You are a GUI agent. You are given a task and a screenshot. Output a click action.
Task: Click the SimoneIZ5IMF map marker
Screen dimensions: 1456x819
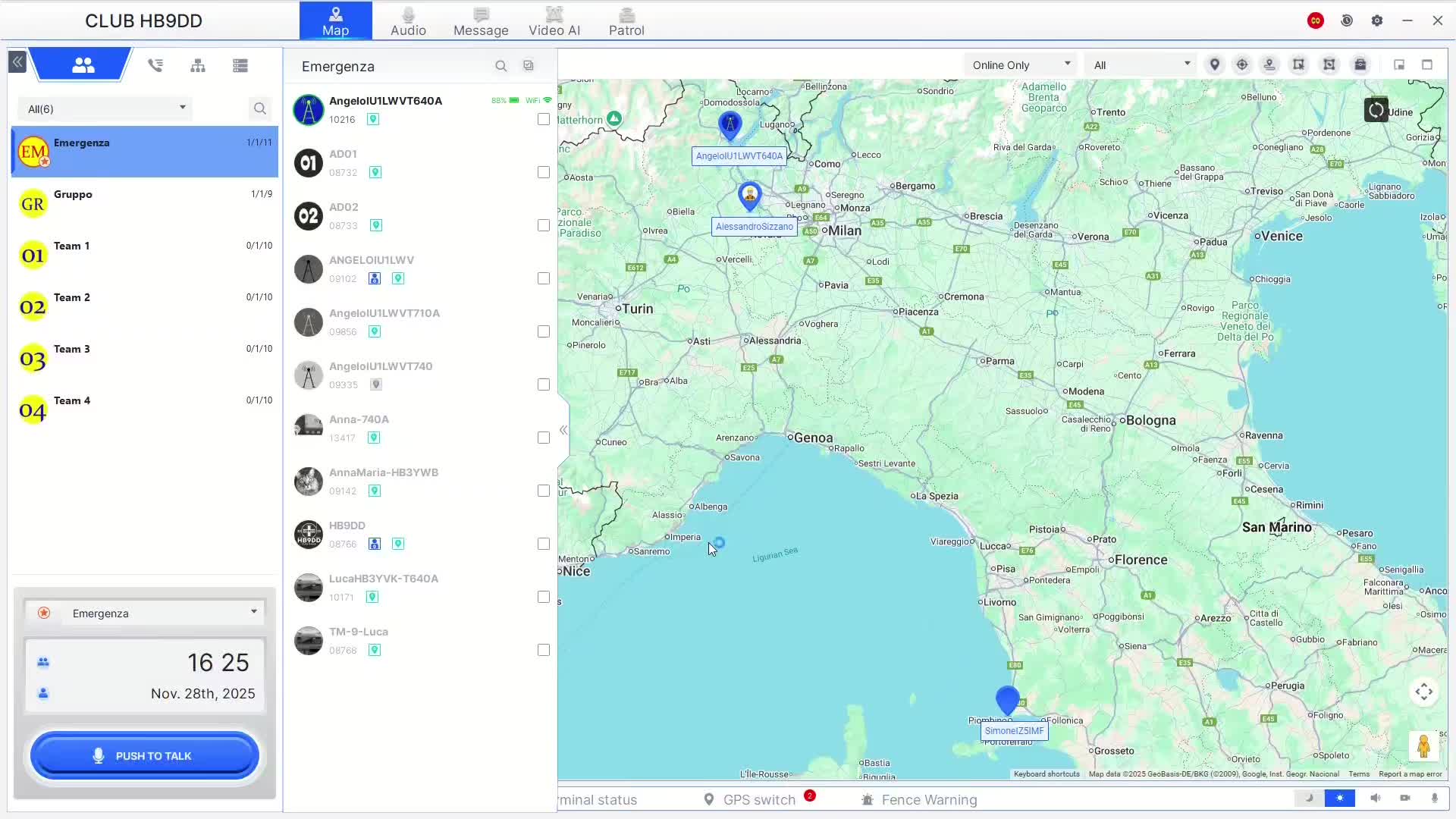(x=1007, y=700)
